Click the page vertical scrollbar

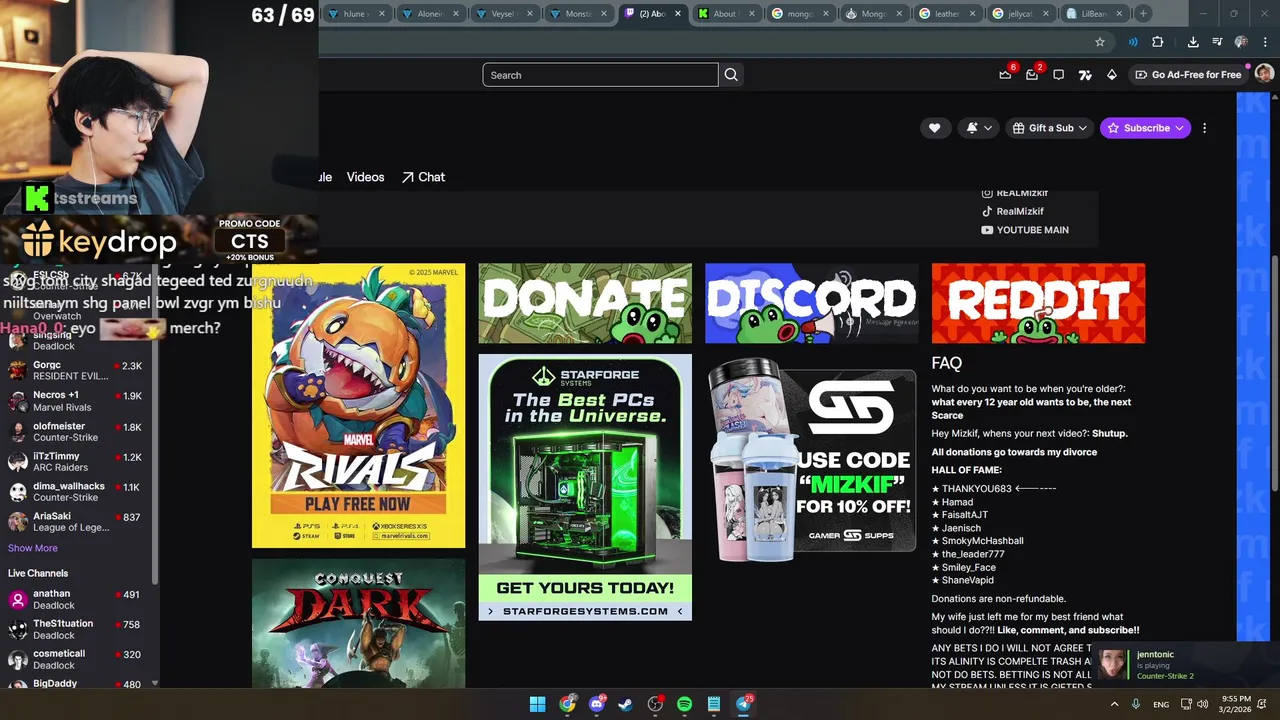(x=1274, y=375)
